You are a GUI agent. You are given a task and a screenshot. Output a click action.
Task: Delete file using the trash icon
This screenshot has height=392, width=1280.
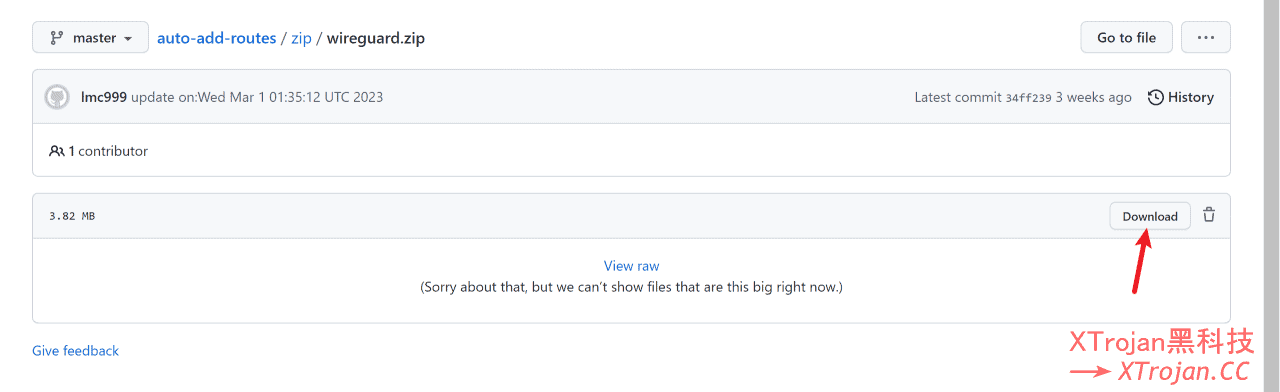point(1209,215)
